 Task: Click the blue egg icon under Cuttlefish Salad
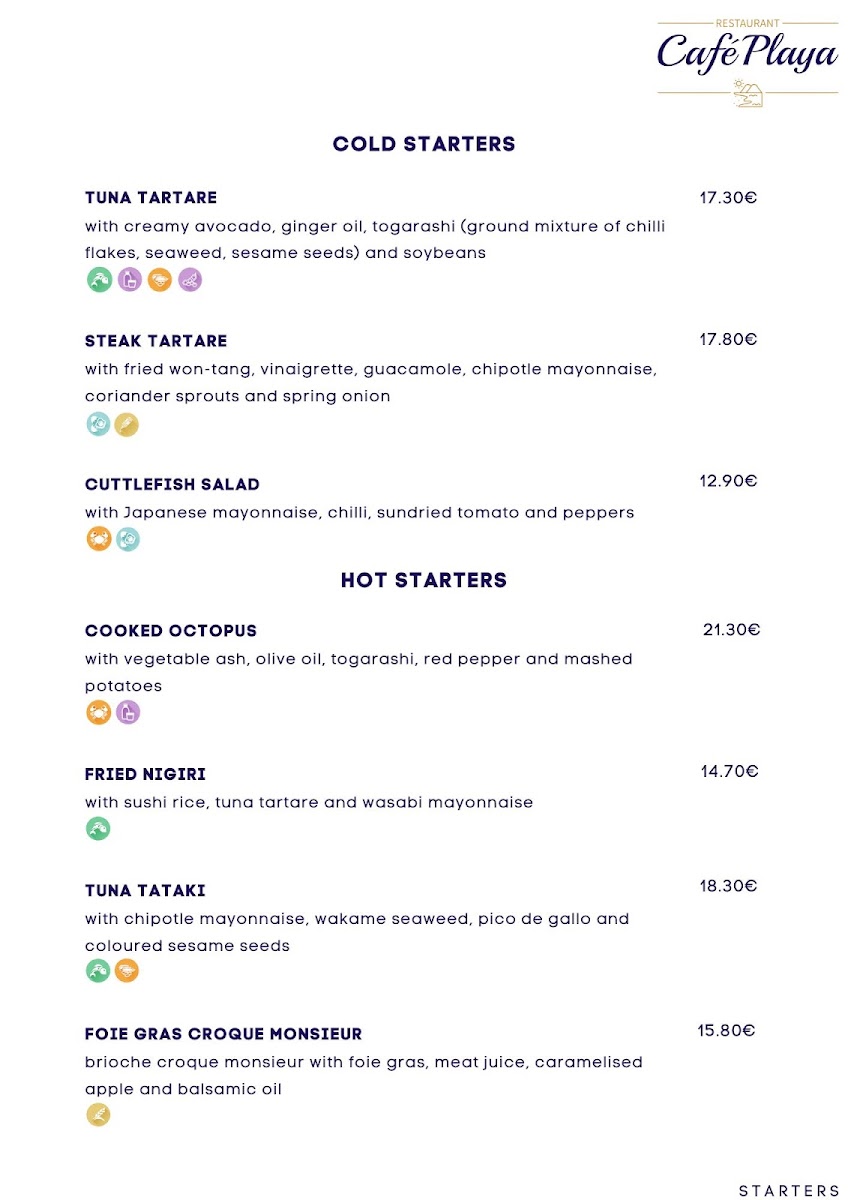128,539
